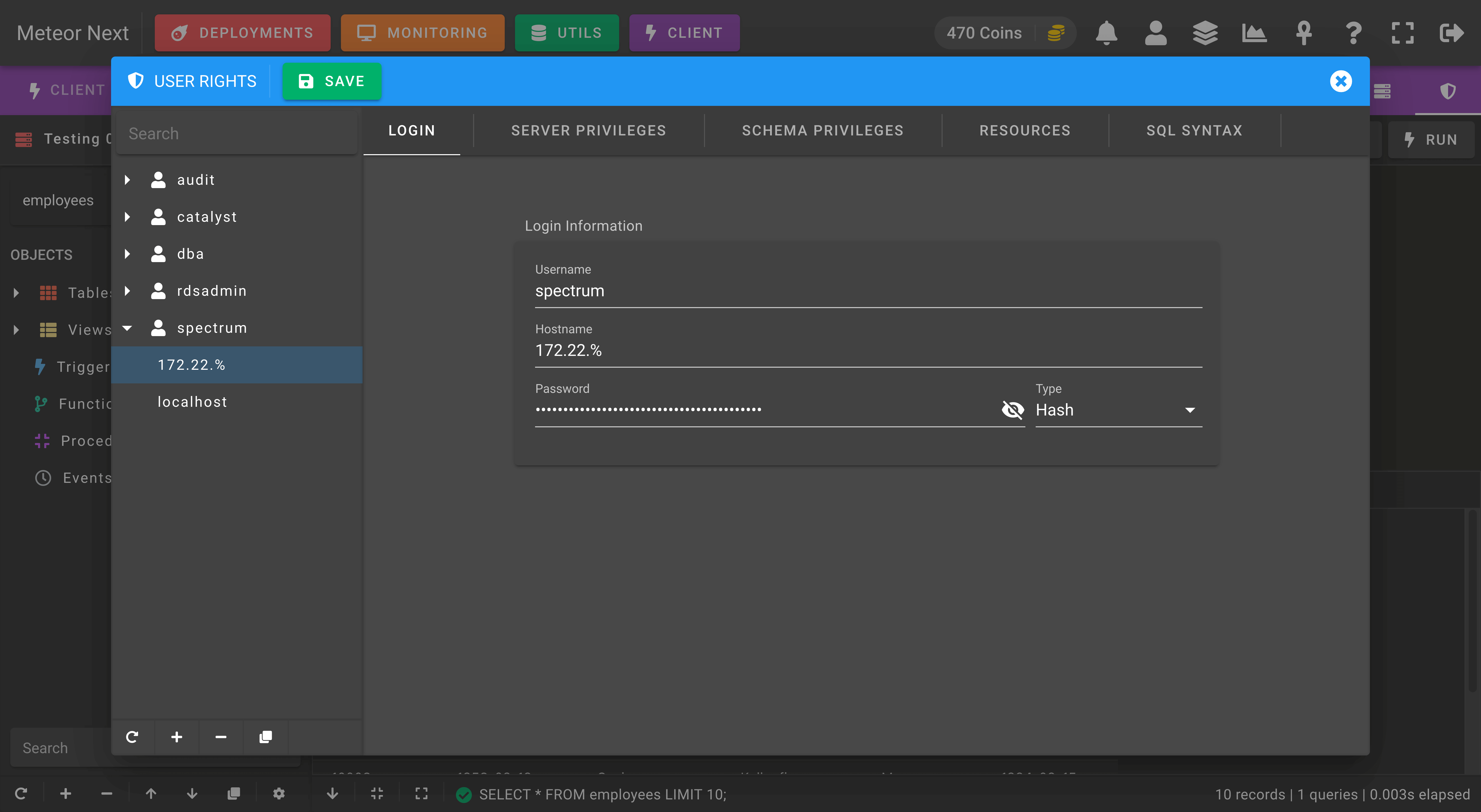The image size is (1481, 812).
Task: Refresh the user rights list
Action: pyautogui.click(x=132, y=737)
